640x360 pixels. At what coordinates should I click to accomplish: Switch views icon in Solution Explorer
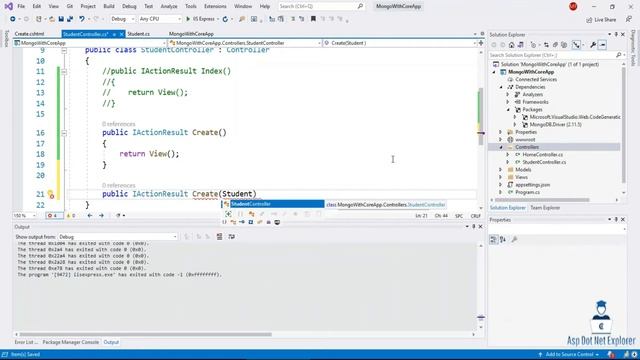[520, 45]
